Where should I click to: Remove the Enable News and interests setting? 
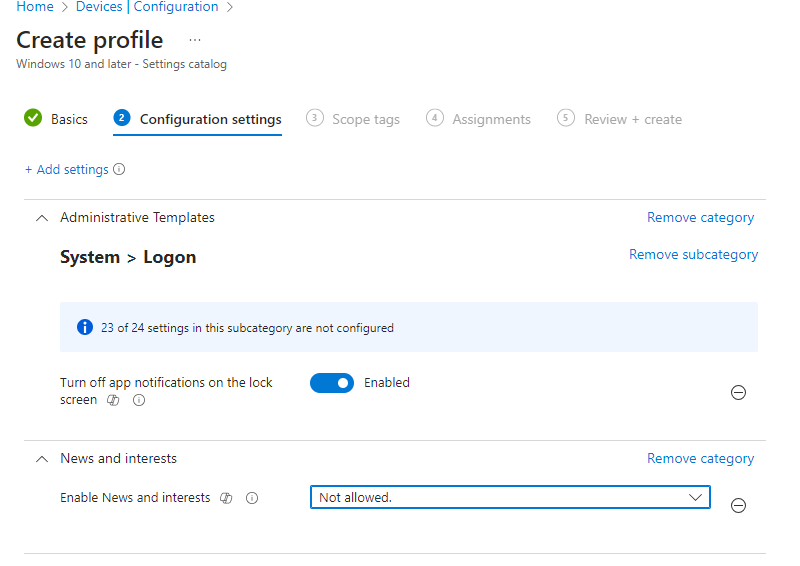(738, 506)
